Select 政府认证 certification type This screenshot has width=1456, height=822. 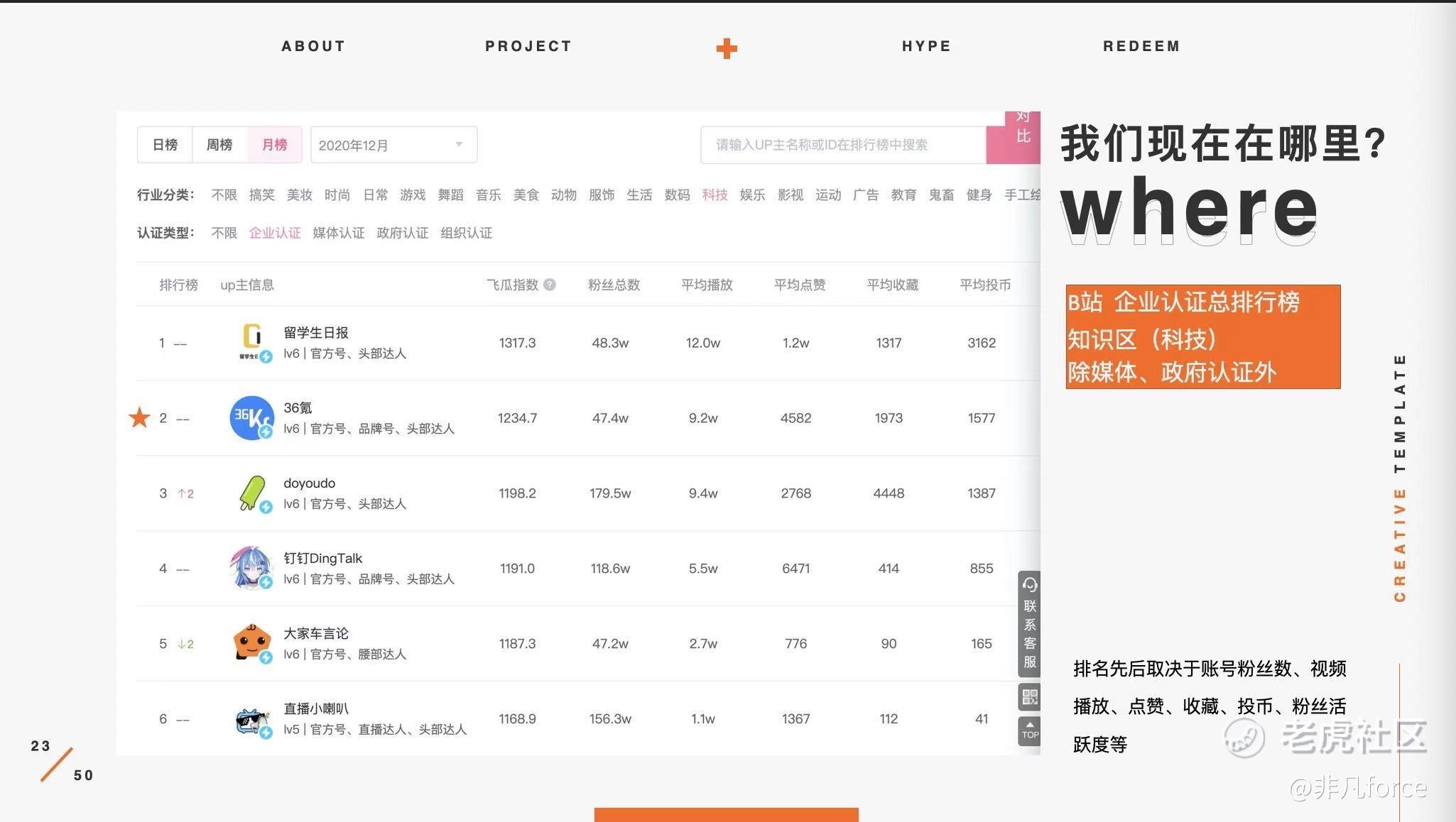pyautogui.click(x=403, y=233)
